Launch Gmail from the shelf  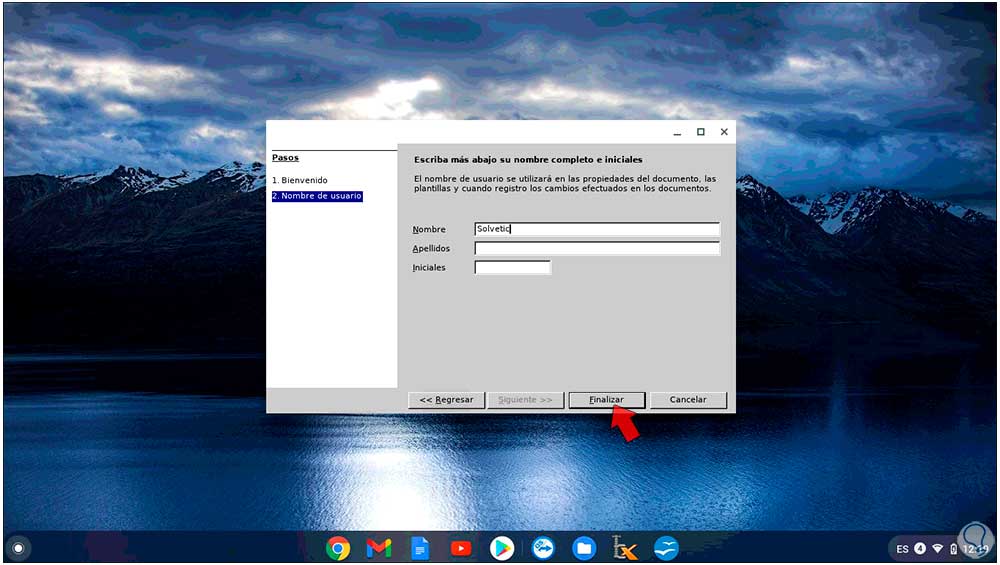pos(379,548)
